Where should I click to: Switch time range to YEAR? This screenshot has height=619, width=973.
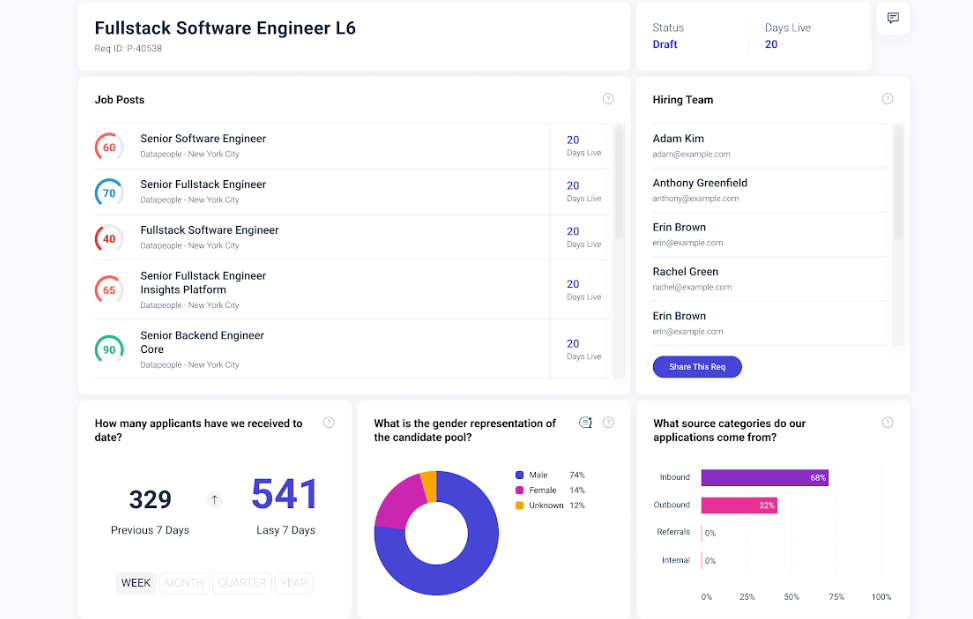coord(294,583)
